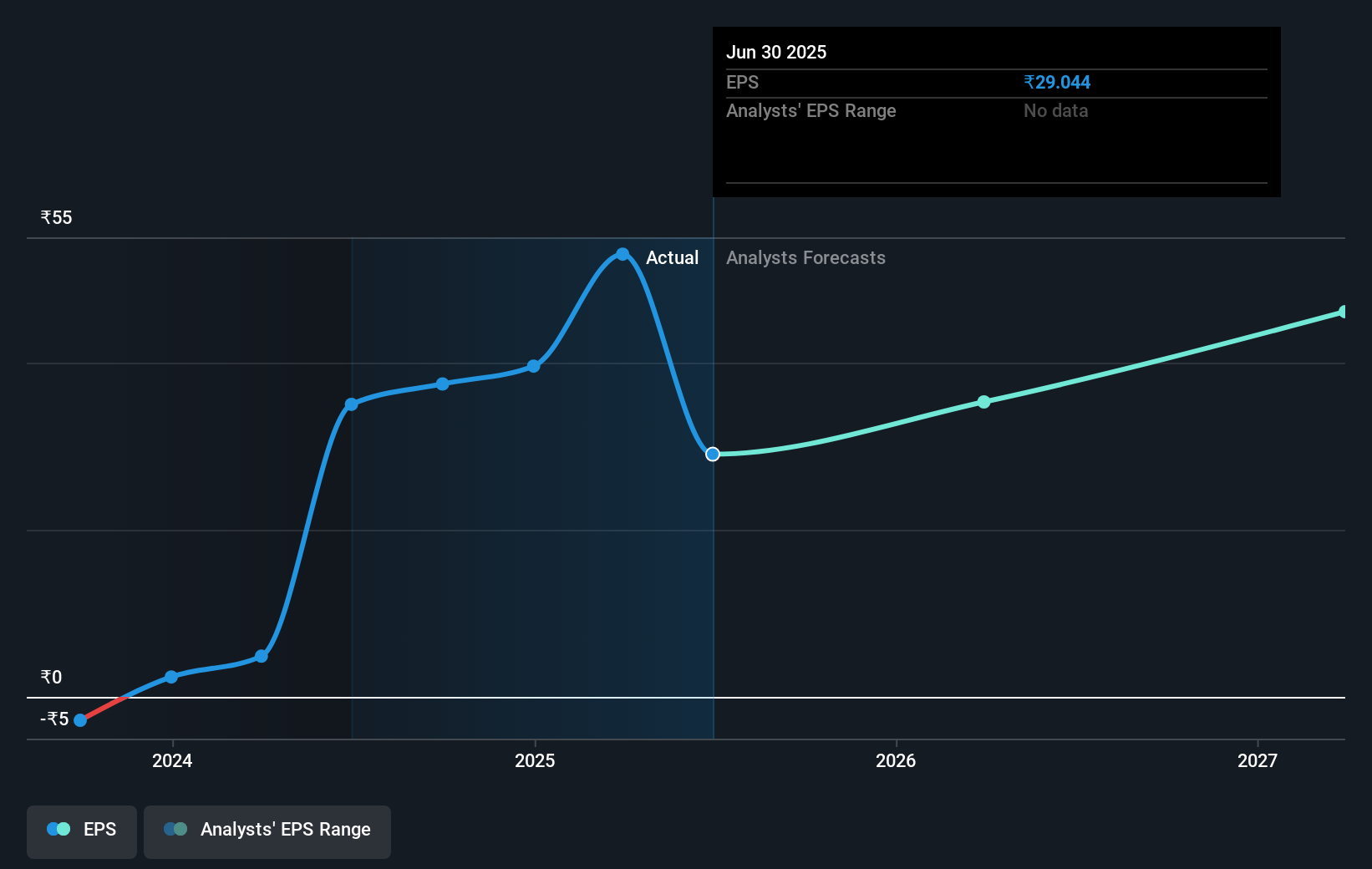Image resolution: width=1372 pixels, height=869 pixels.
Task: Click the green arrow endpoint at chart right edge
Action: (1341, 312)
